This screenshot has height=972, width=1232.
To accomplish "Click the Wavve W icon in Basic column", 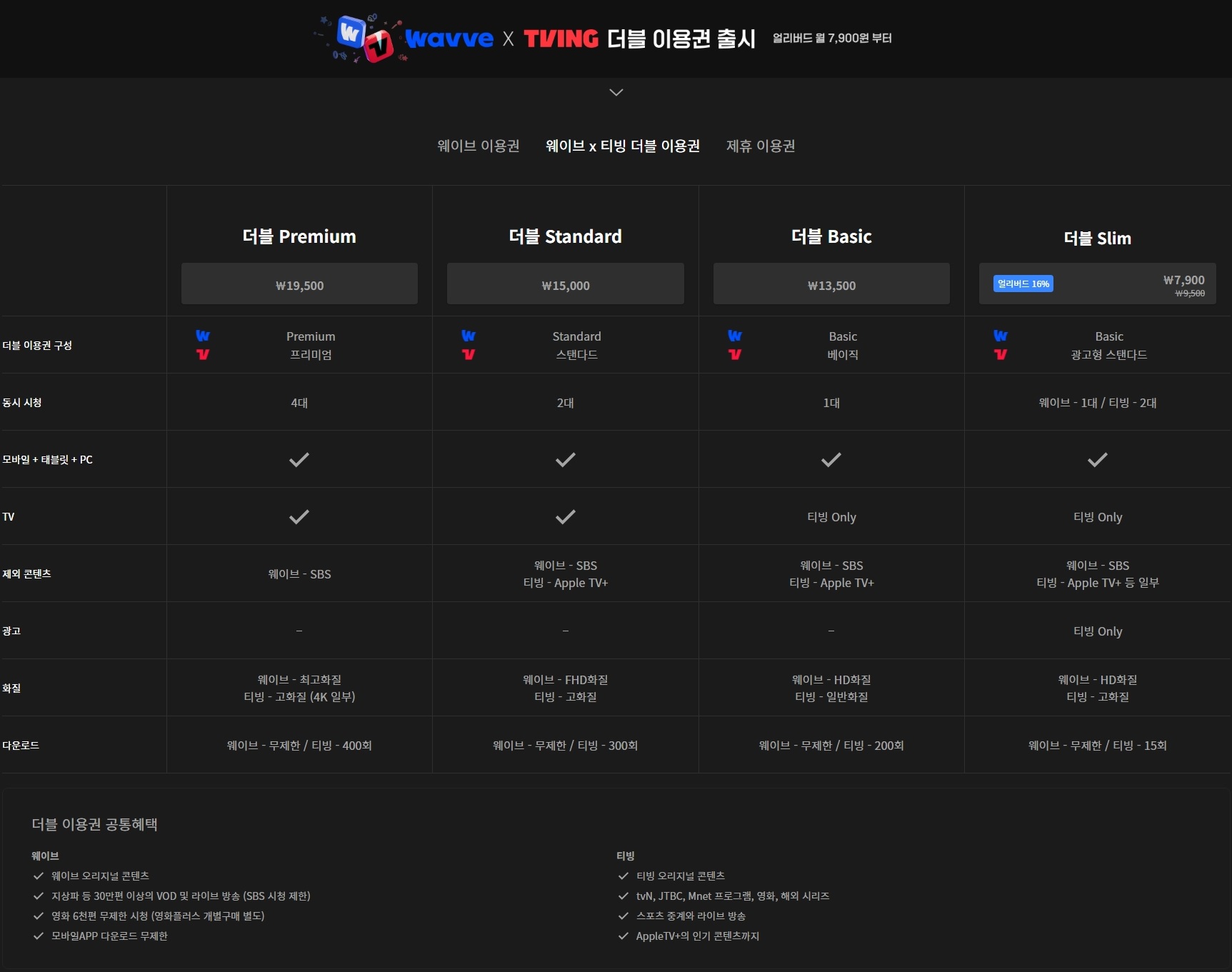I will [x=735, y=336].
